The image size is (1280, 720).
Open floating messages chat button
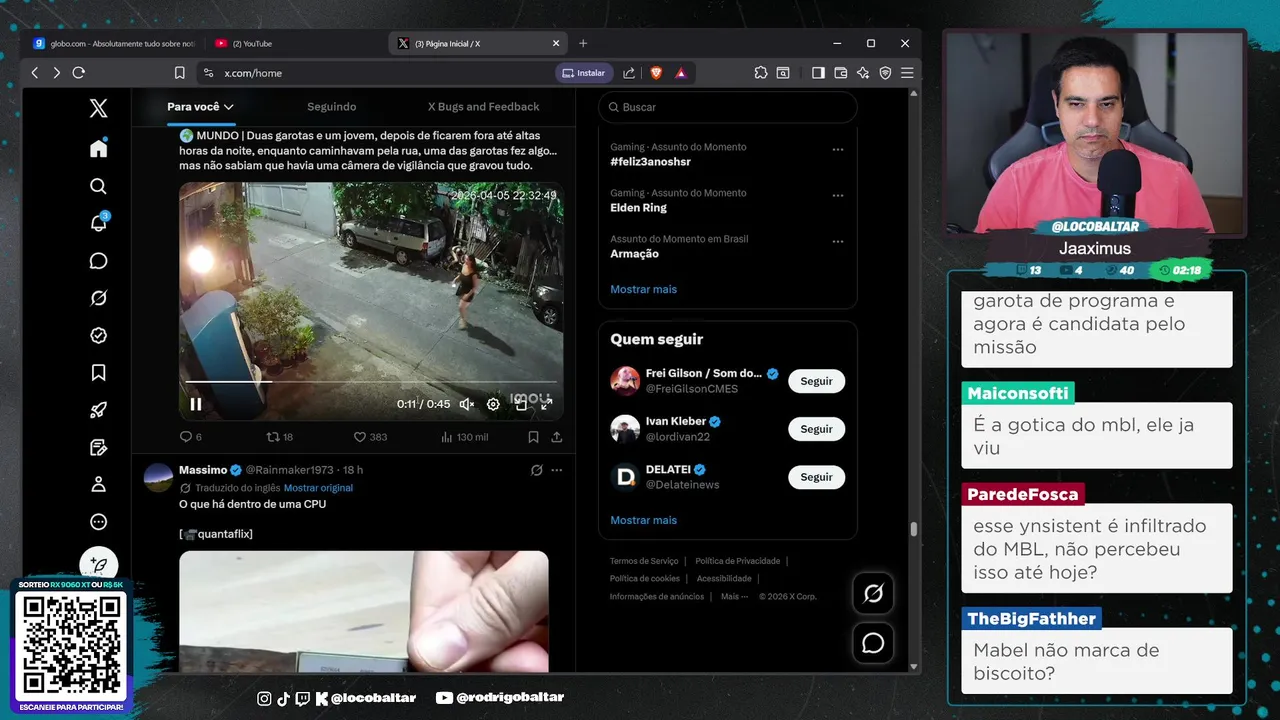coord(873,643)
